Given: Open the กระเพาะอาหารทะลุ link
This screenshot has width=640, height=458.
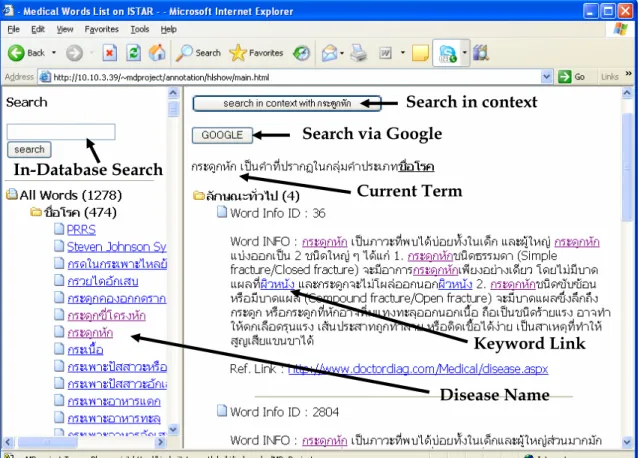Looking at the screenshot, I should [x=114, y=418].
